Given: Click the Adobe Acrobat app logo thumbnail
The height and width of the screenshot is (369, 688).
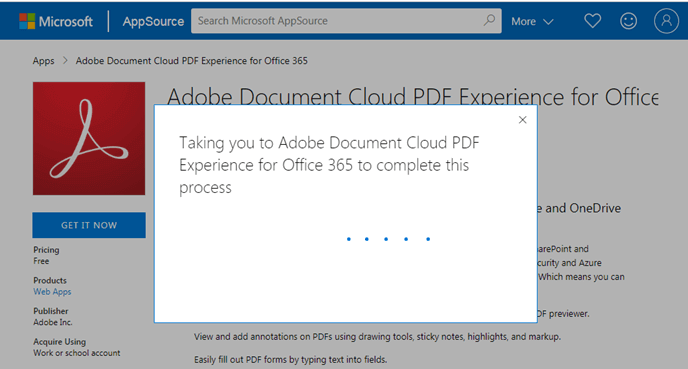Looking at the screenshot, I should (x=89, y=138).
